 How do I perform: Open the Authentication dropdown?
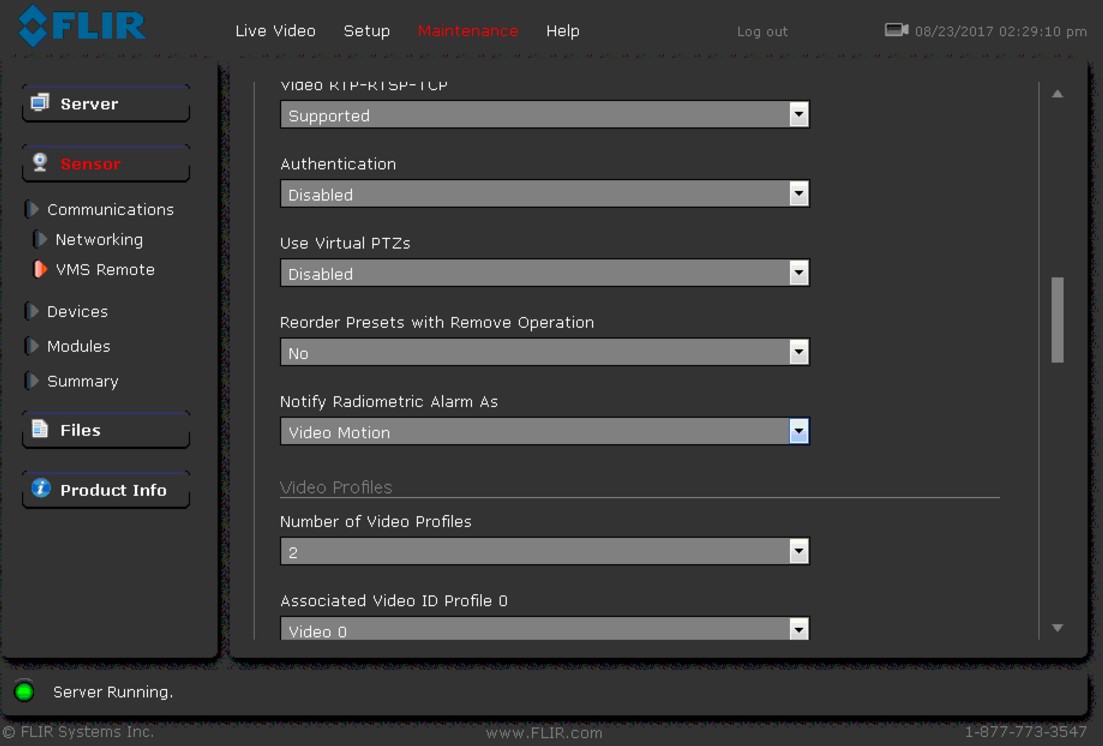798,194
